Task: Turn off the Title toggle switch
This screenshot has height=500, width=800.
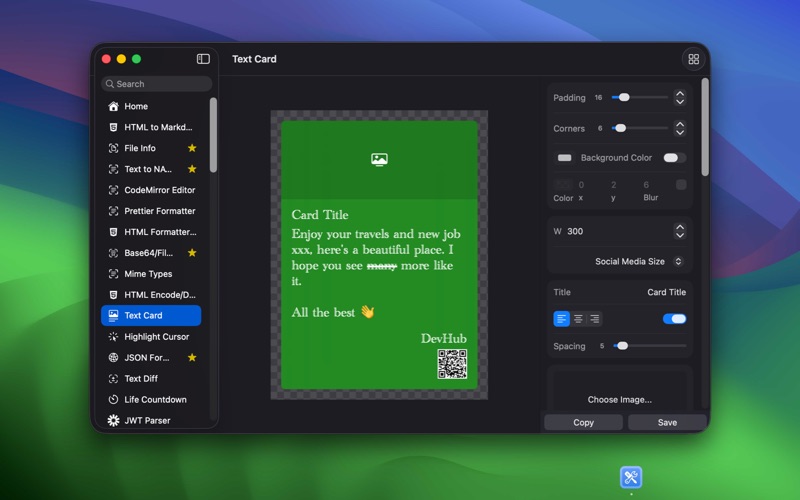Action: pos(675,319)
